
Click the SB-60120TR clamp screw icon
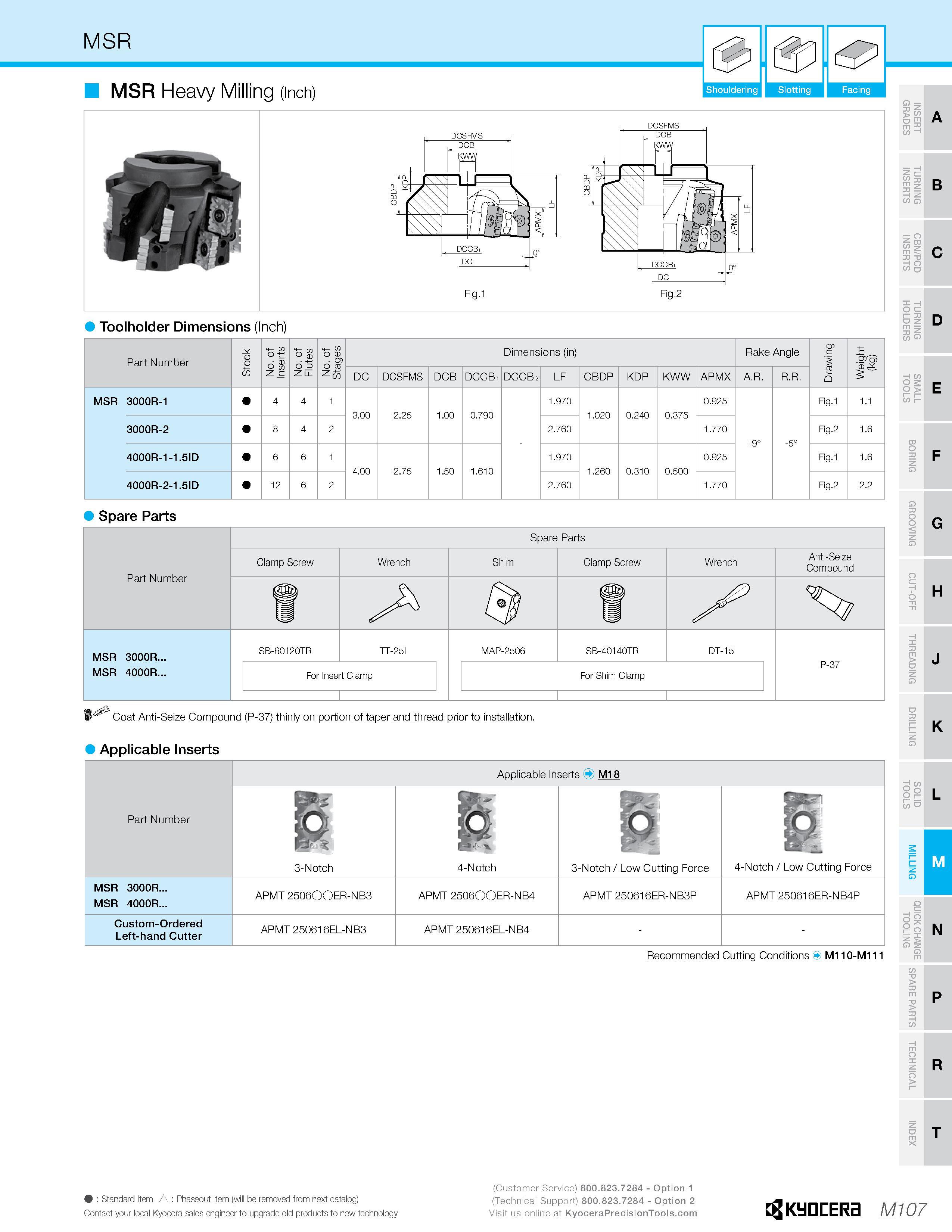[285, 603]
